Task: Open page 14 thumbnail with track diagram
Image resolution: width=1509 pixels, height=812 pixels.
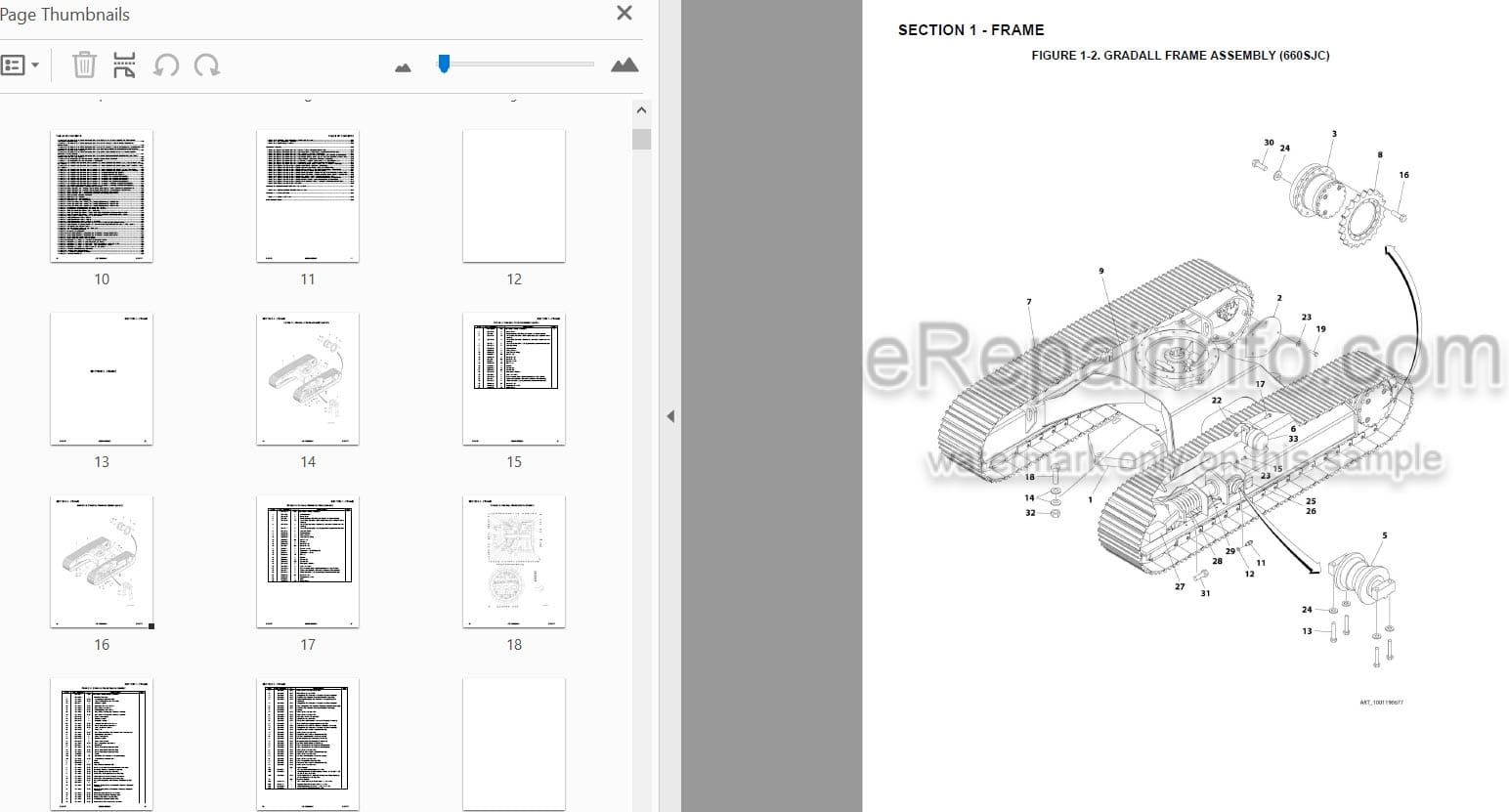Action: (x=308, y=379)
